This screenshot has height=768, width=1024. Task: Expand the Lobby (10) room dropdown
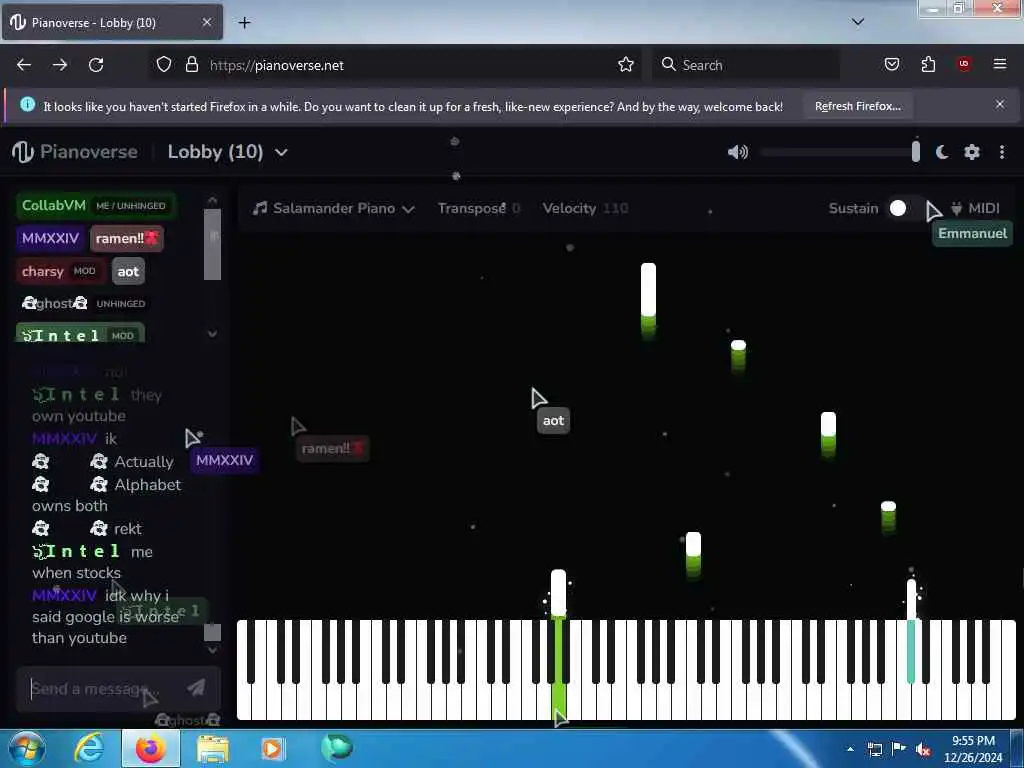coord(281,153)
